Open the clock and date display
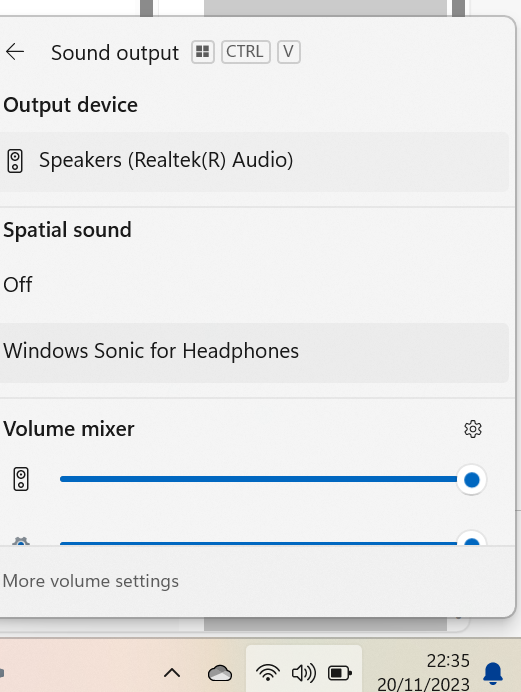 424,673
